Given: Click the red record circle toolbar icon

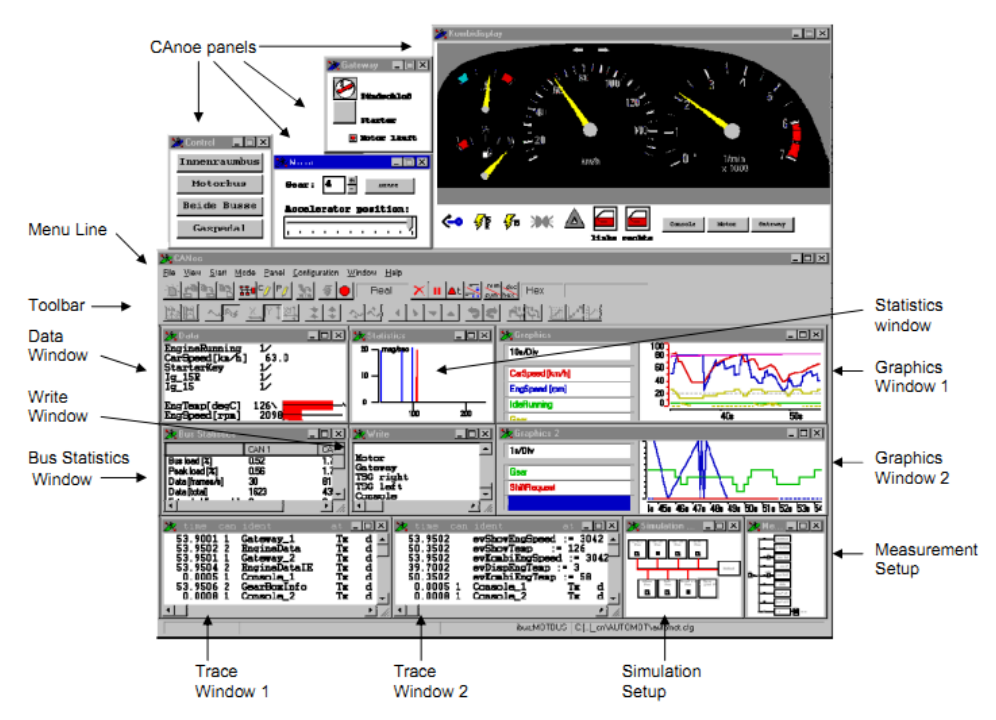Looking at the screenshot, I should [343, 291].
